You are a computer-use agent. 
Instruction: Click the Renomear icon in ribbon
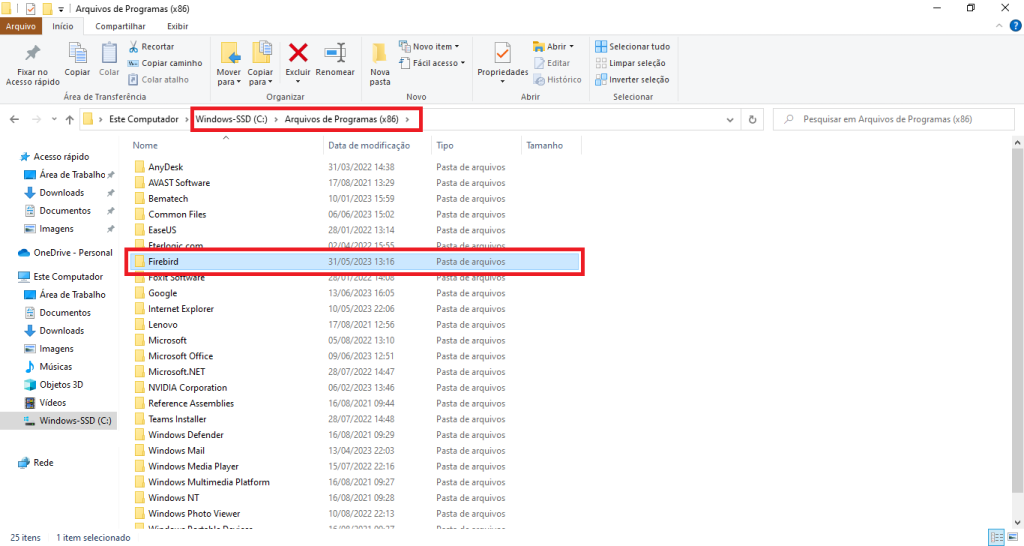pos(335,53)
